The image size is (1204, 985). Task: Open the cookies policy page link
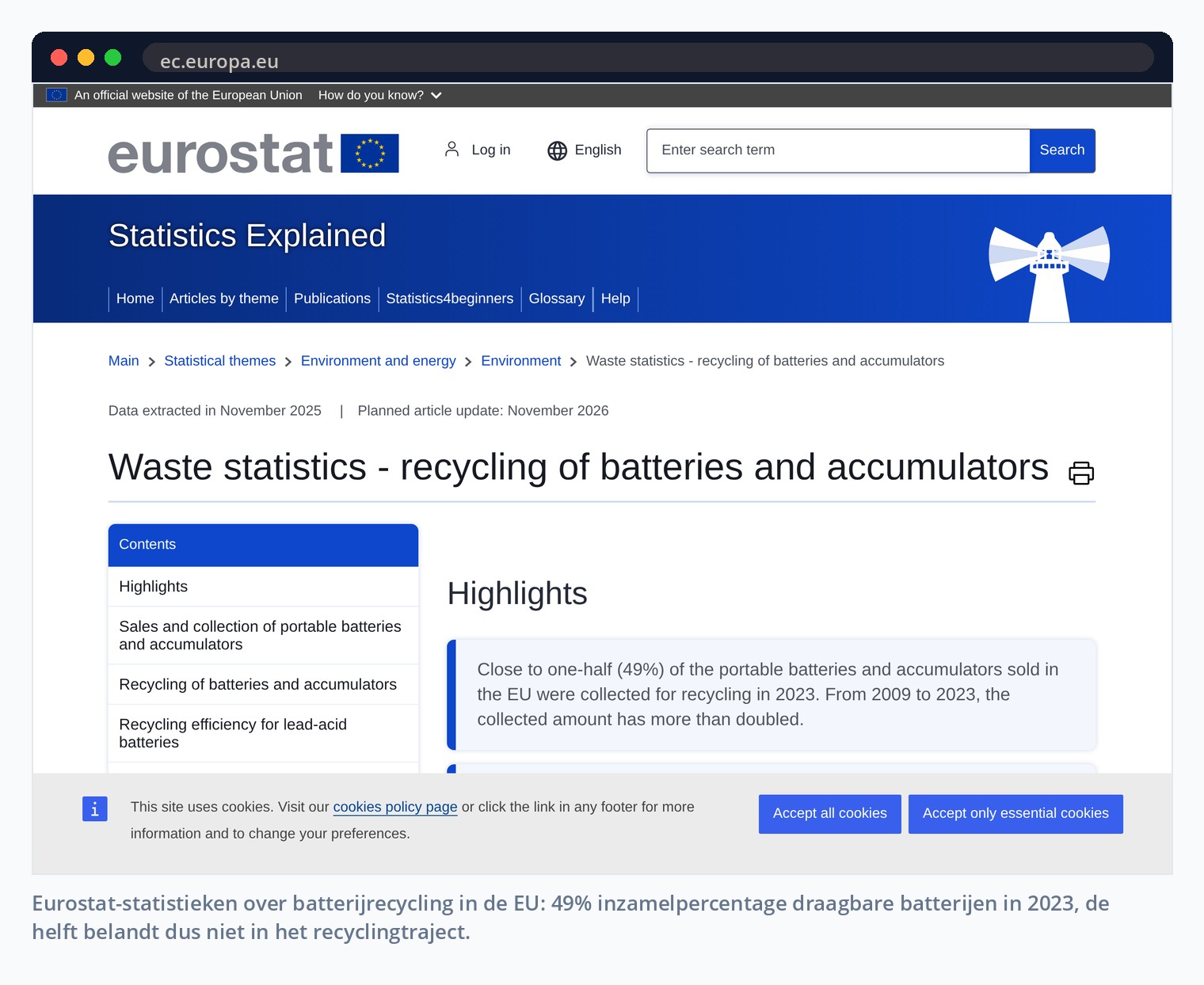point(395,807)
